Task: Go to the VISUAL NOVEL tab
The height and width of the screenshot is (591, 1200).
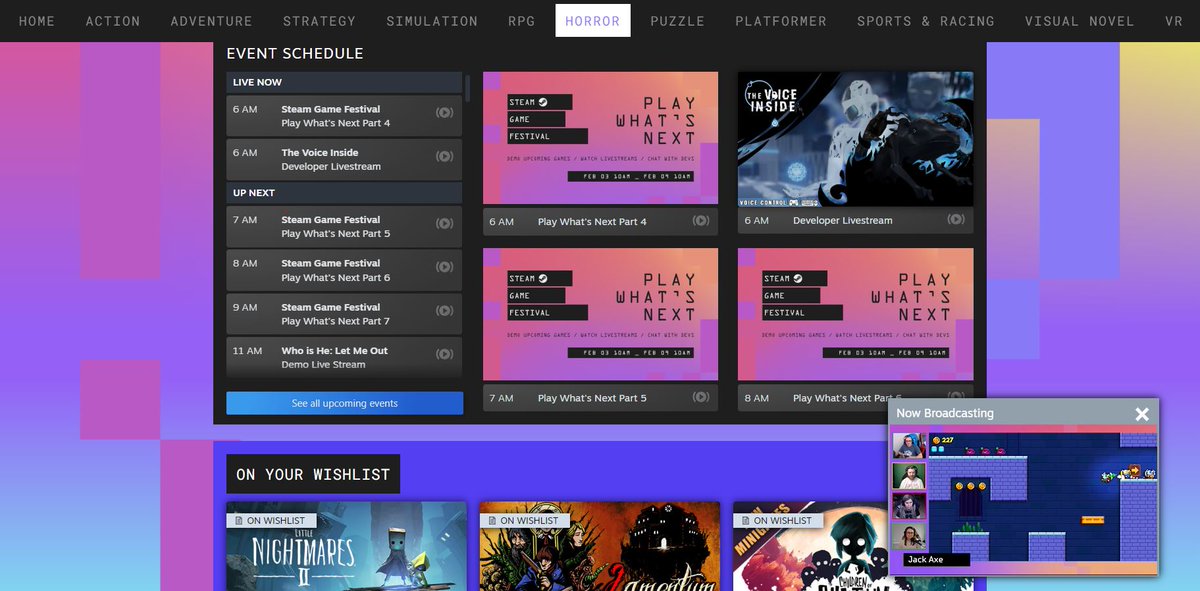Action: 1080,20
